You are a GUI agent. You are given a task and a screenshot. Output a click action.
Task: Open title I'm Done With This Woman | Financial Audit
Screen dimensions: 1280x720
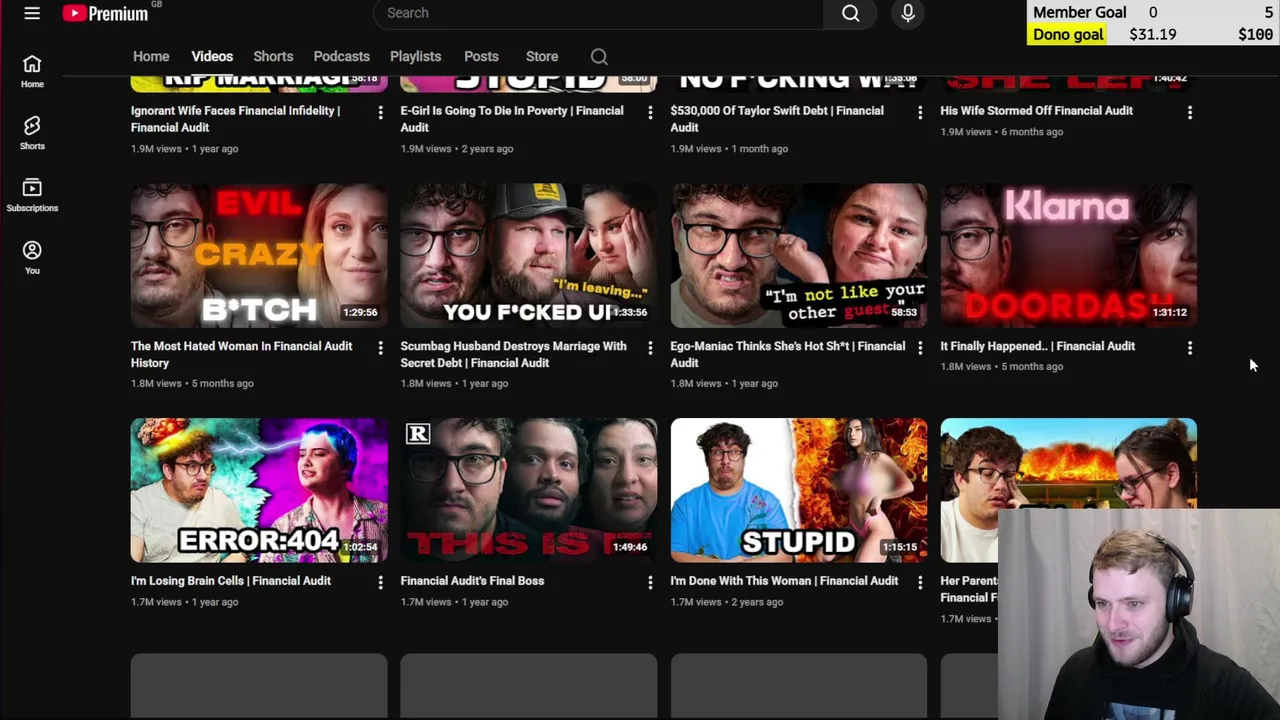click(x=784, y=581)
